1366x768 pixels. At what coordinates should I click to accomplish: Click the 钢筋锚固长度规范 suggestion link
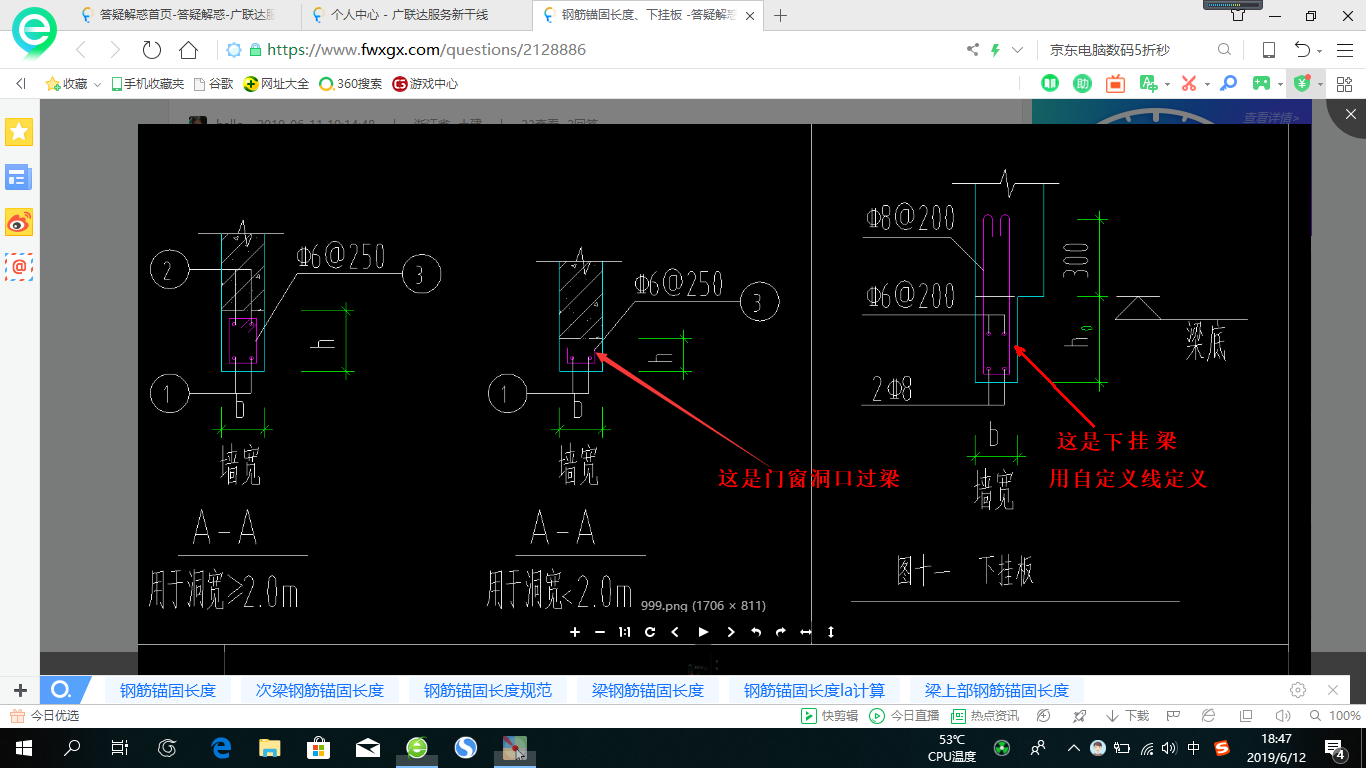(488, 690)
